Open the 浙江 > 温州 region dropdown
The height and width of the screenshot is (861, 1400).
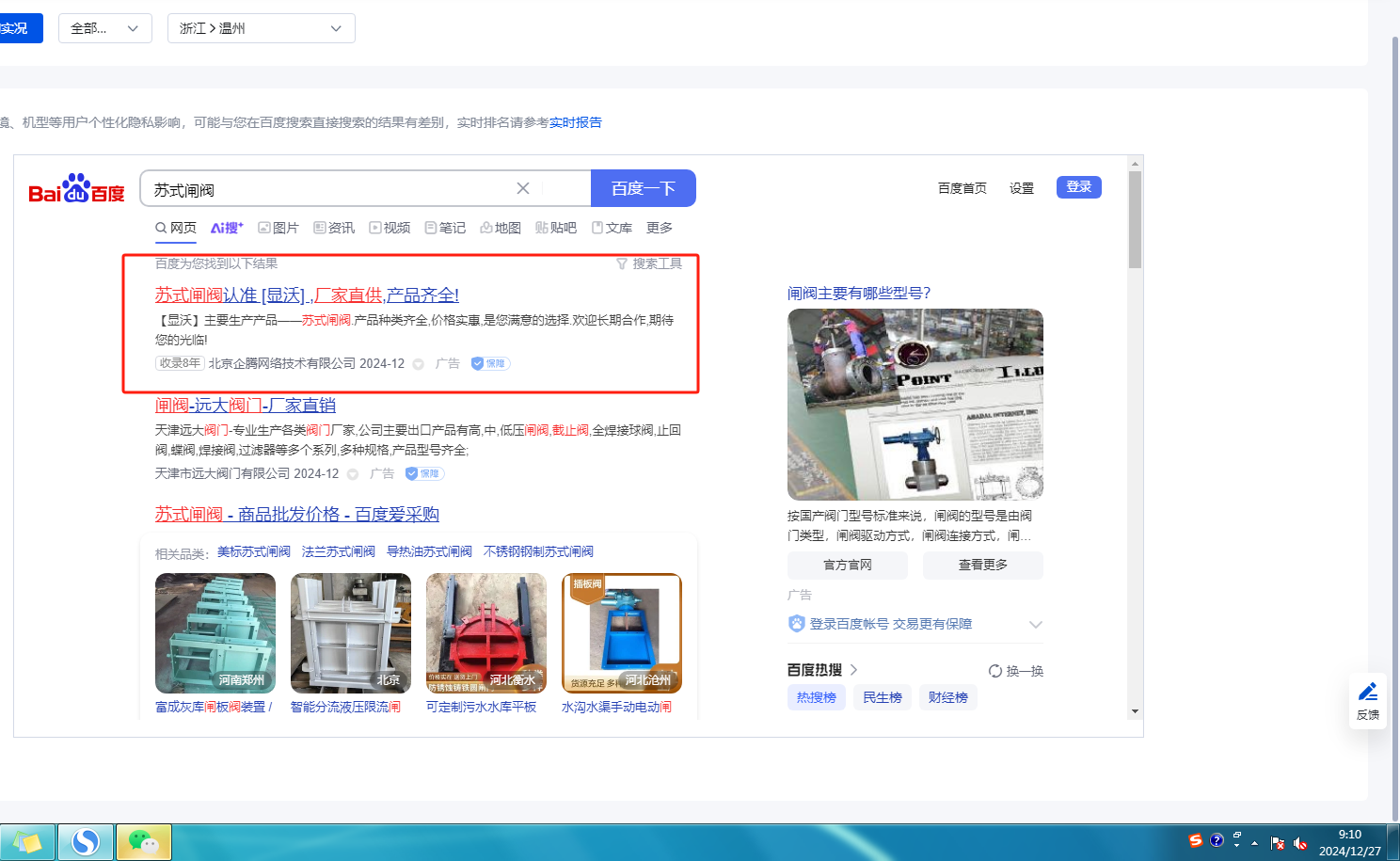tap(262, 28)
